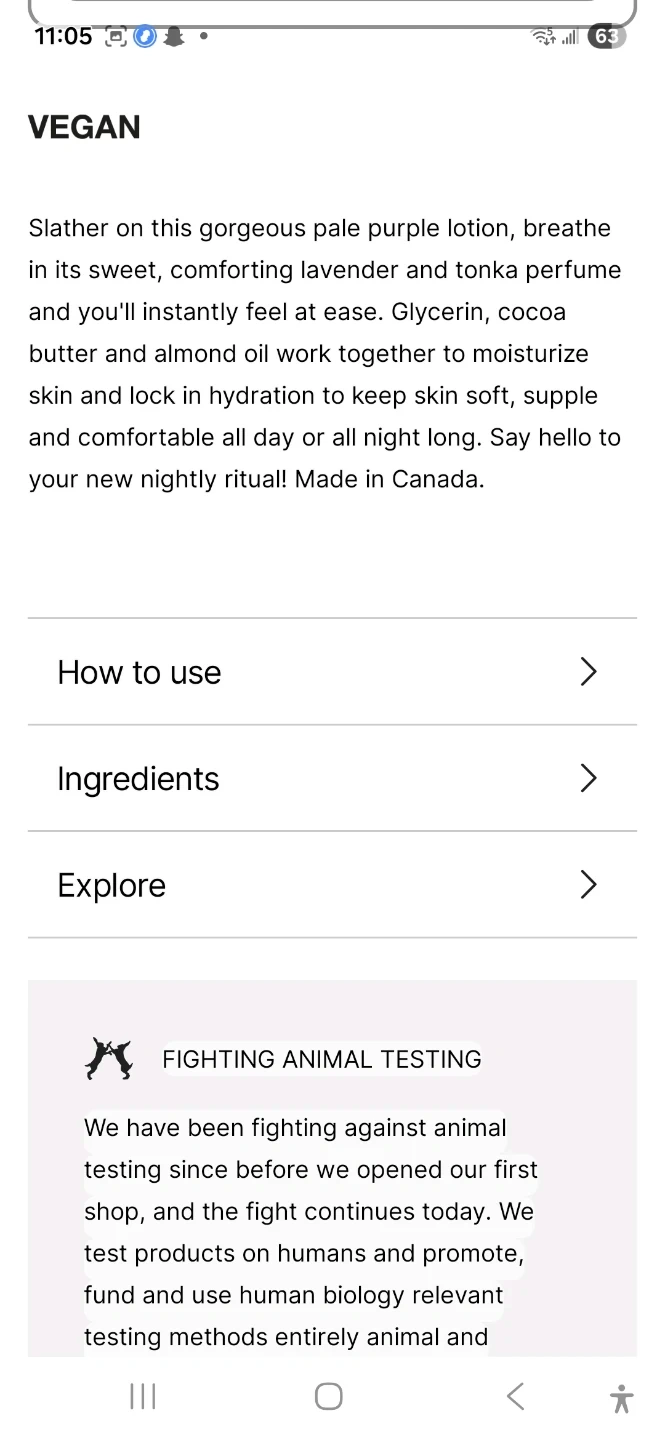Tap the status bar clock
665x1440 pixels.
[x=62, y=37]
